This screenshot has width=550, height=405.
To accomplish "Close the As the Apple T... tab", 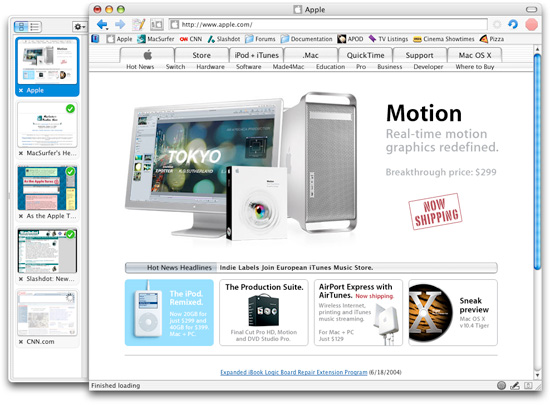I will coord(21,216).
